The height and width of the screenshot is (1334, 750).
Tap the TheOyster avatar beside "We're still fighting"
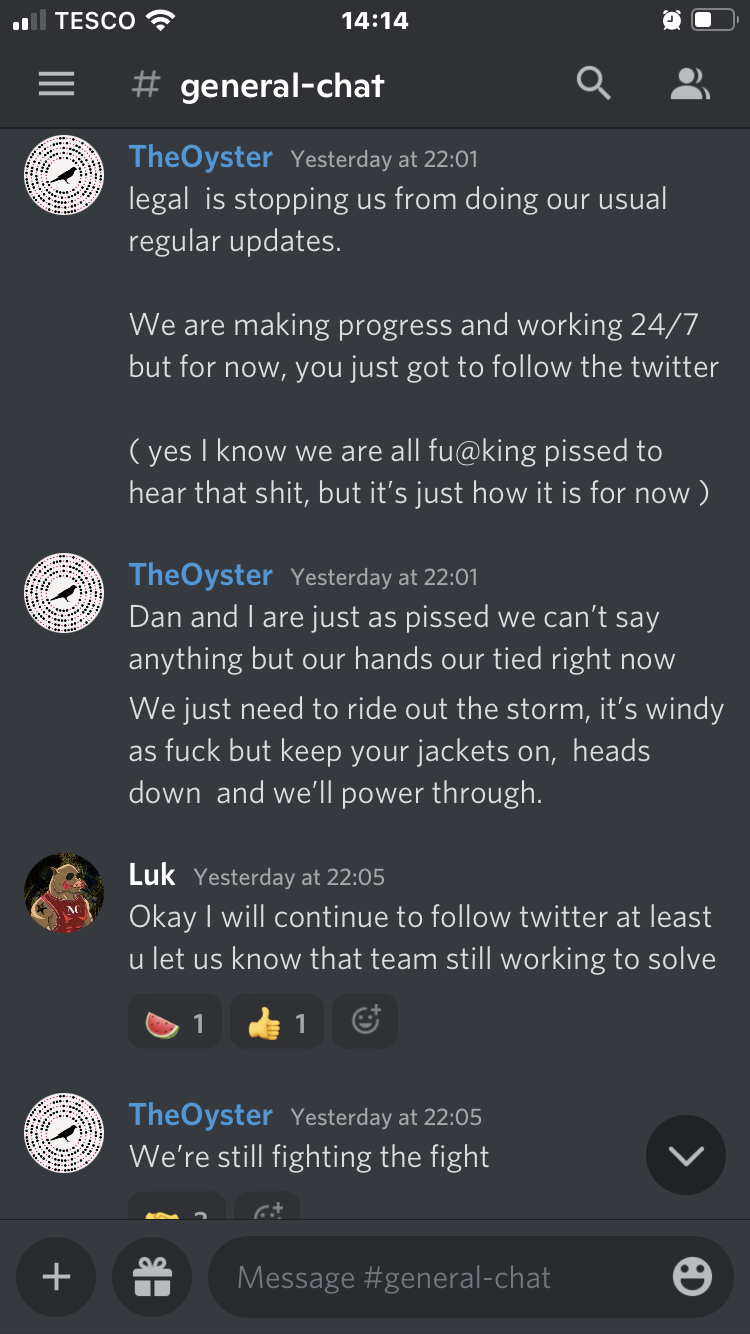(64, 1133)
